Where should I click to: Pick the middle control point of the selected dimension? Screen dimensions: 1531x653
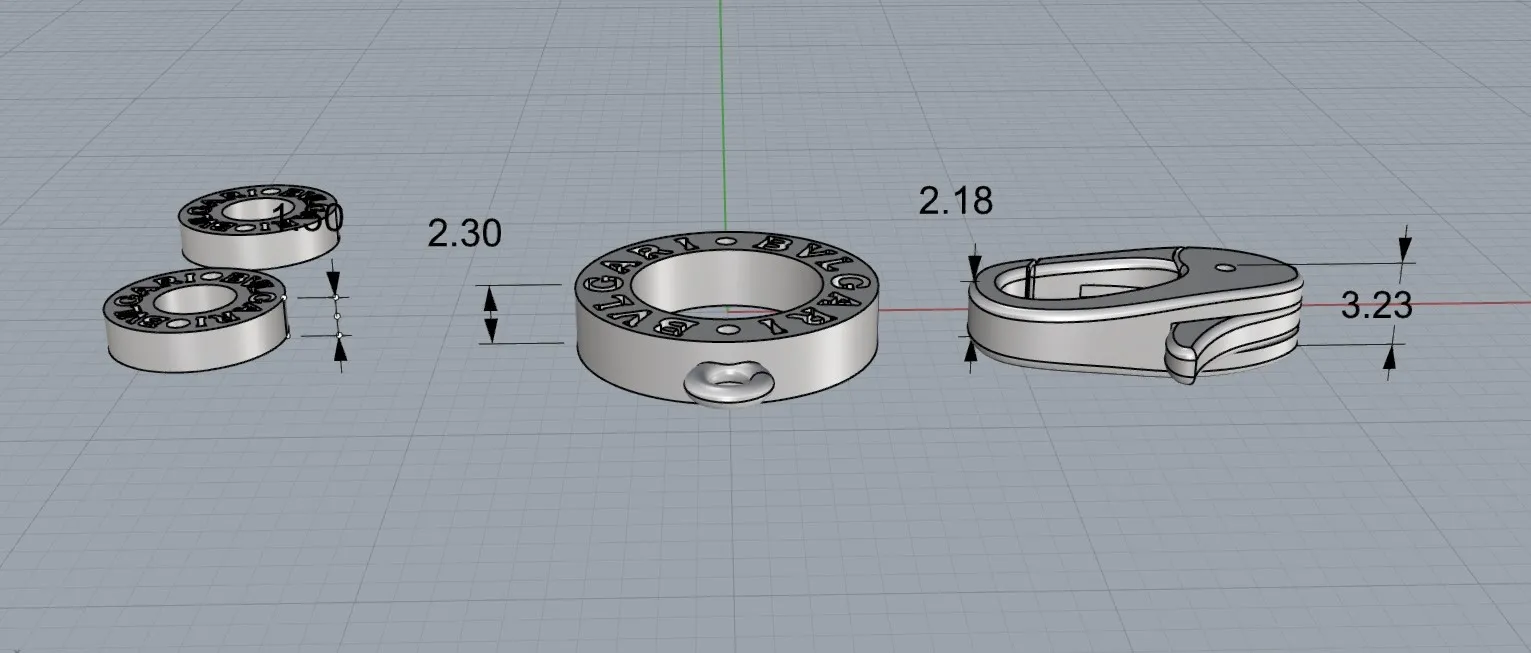point(337,316)
